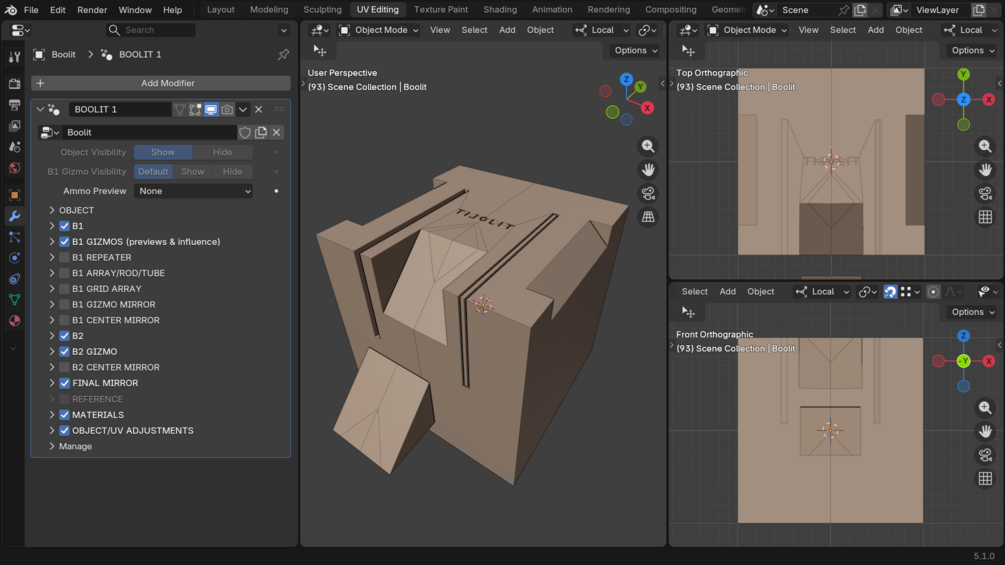
Task: Open the Object properties tab
Action: 14,195
